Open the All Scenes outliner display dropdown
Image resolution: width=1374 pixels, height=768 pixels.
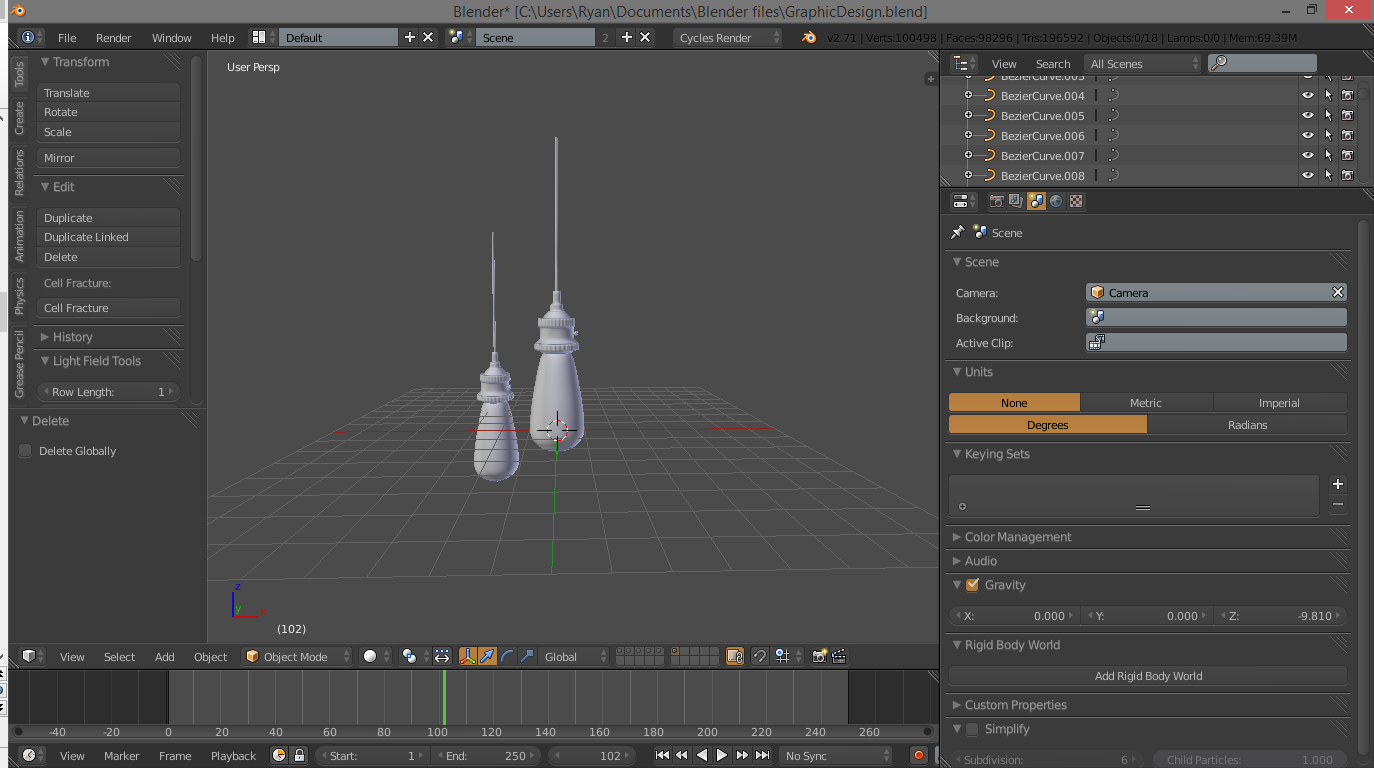coord(1143,63)
